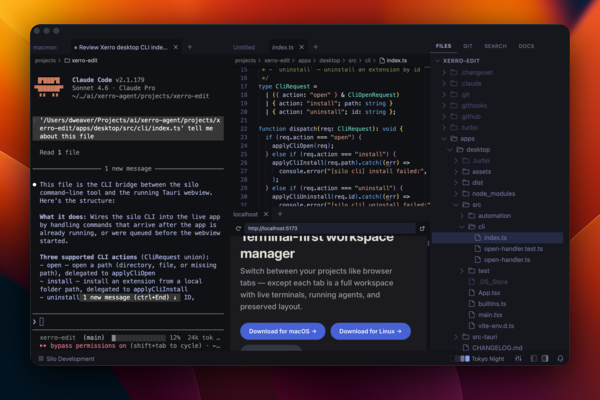Expand the src-tauri folder
Screen dimensions: 600x400
point(456,337)
